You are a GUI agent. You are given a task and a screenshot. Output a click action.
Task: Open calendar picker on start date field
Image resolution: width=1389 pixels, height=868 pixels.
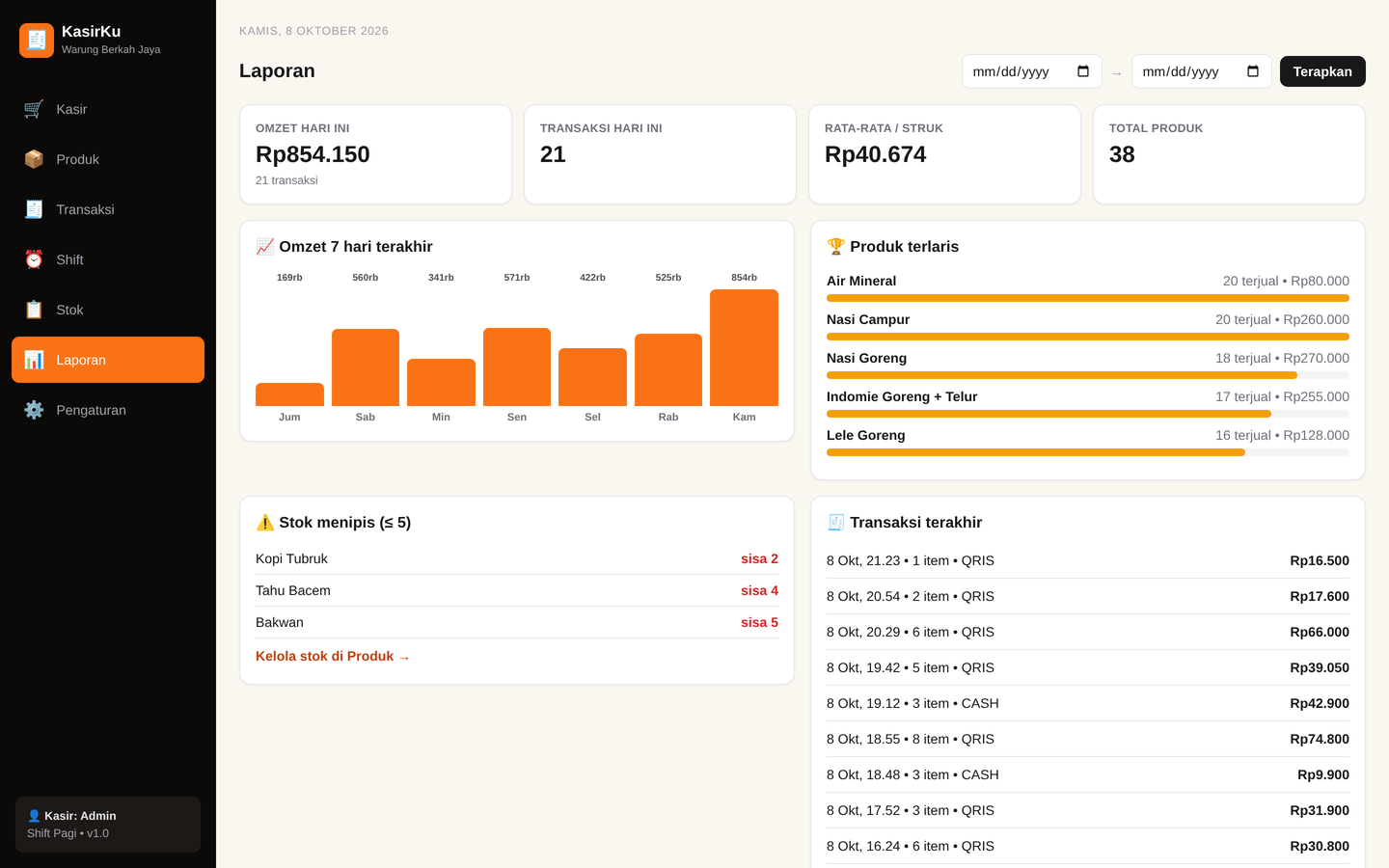pyautogui.click(x=1083, y=71)
